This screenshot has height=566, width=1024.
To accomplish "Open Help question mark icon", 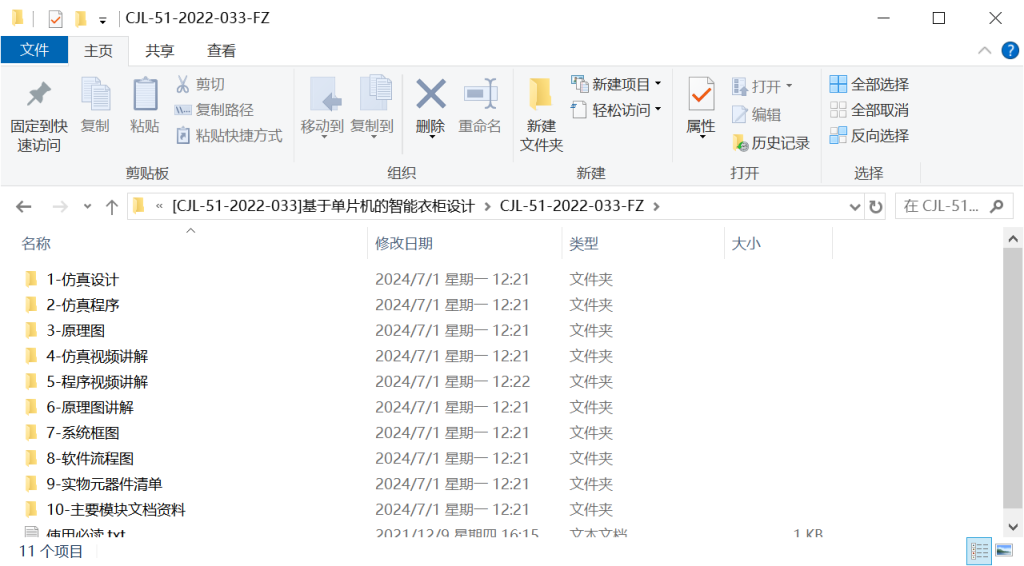I will (x=1010, y=50).
